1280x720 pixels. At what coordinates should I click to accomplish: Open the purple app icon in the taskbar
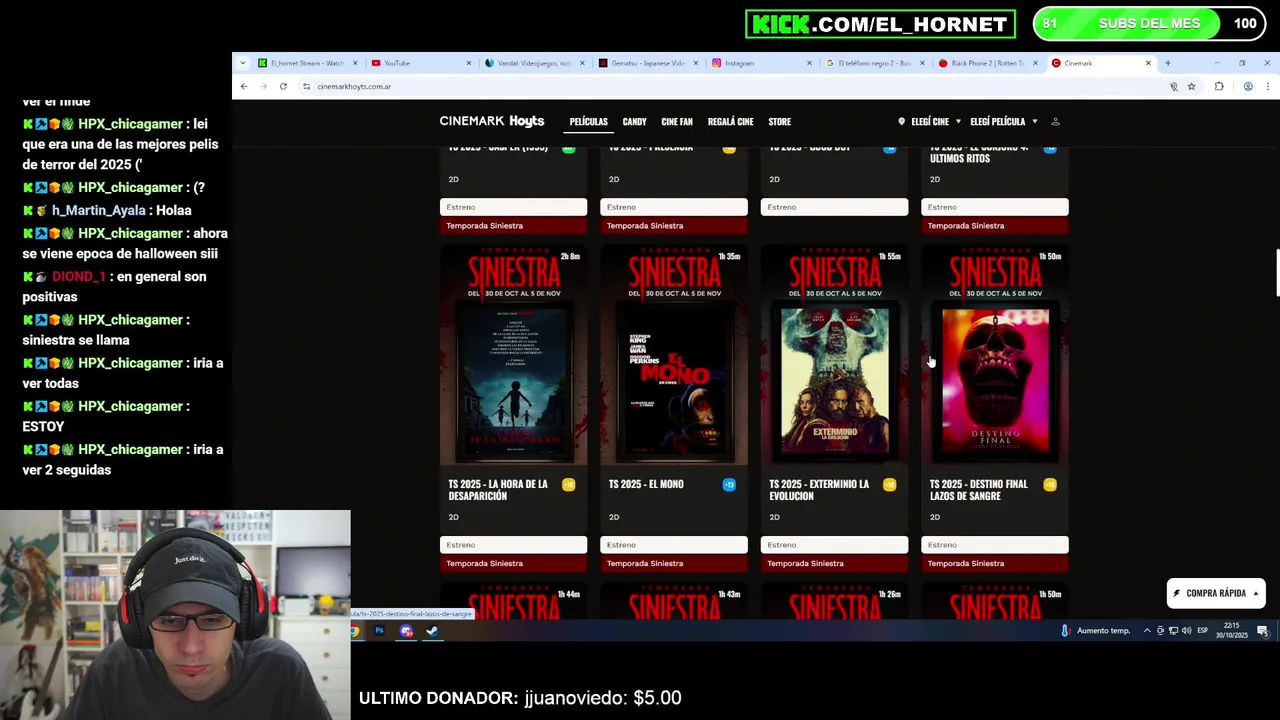pos(406,631)
